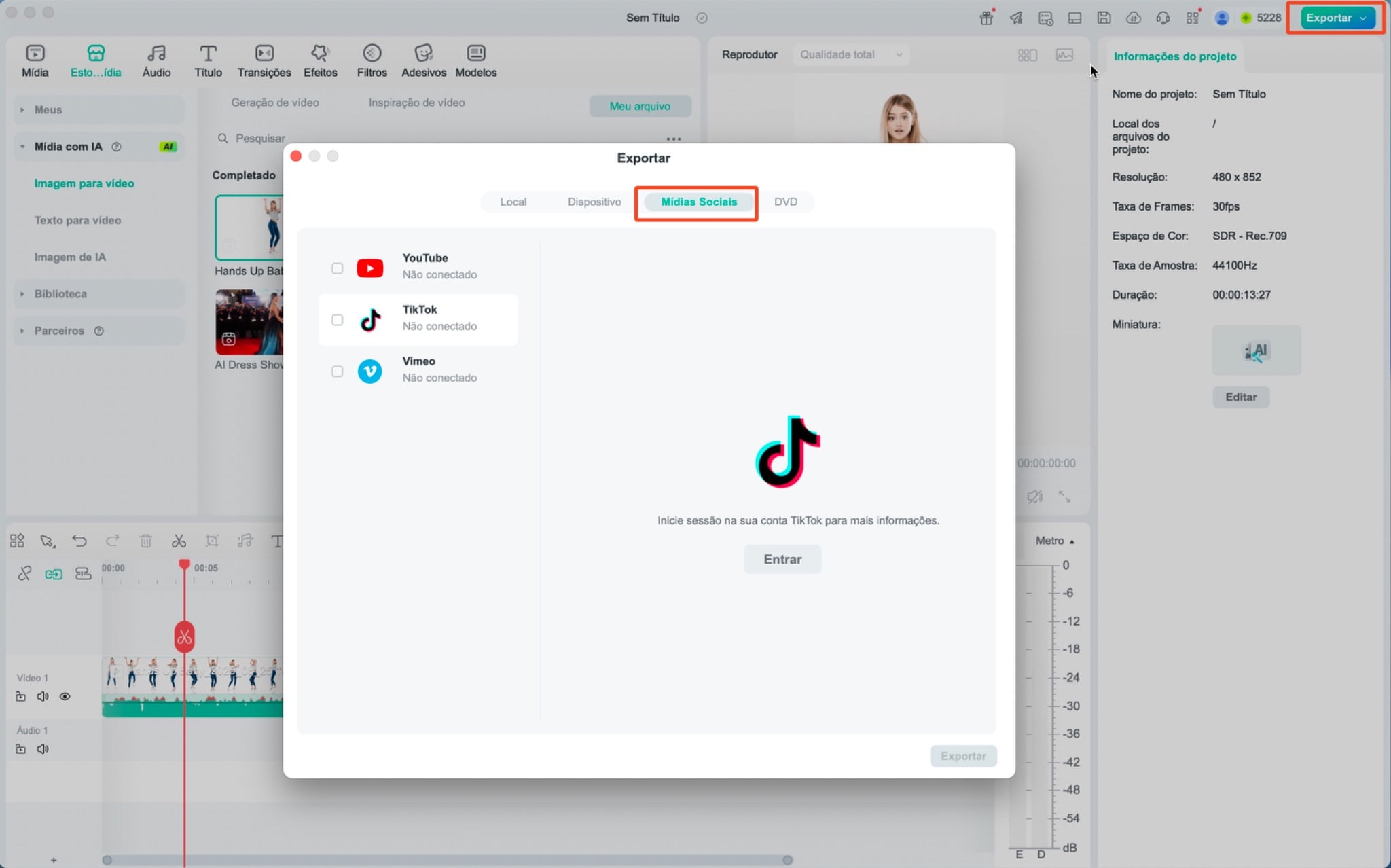
Task: Open the user account avatar
Action: (x=1222, y=18)
